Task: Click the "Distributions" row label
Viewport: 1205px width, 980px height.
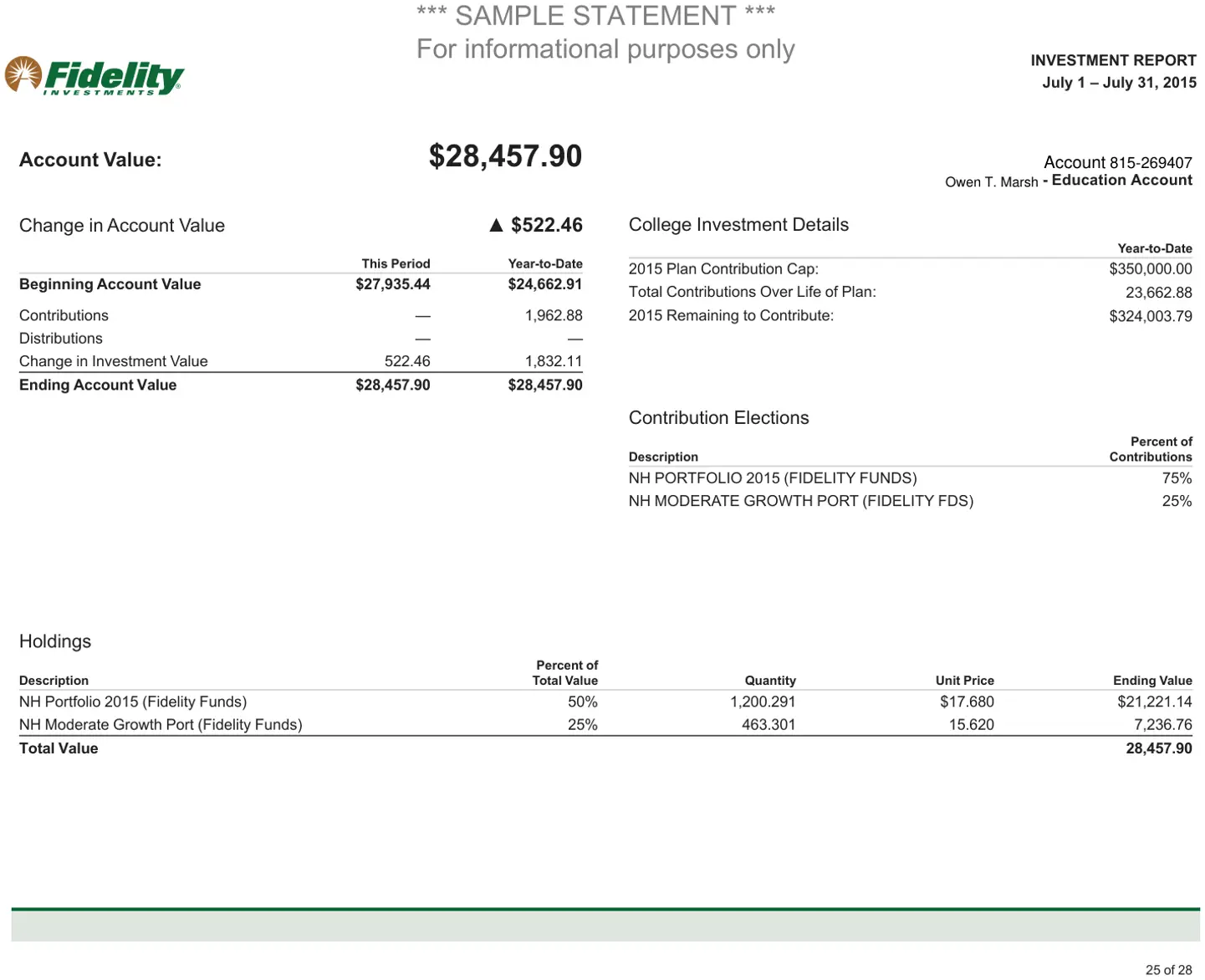Action: [x=61, y=339]
